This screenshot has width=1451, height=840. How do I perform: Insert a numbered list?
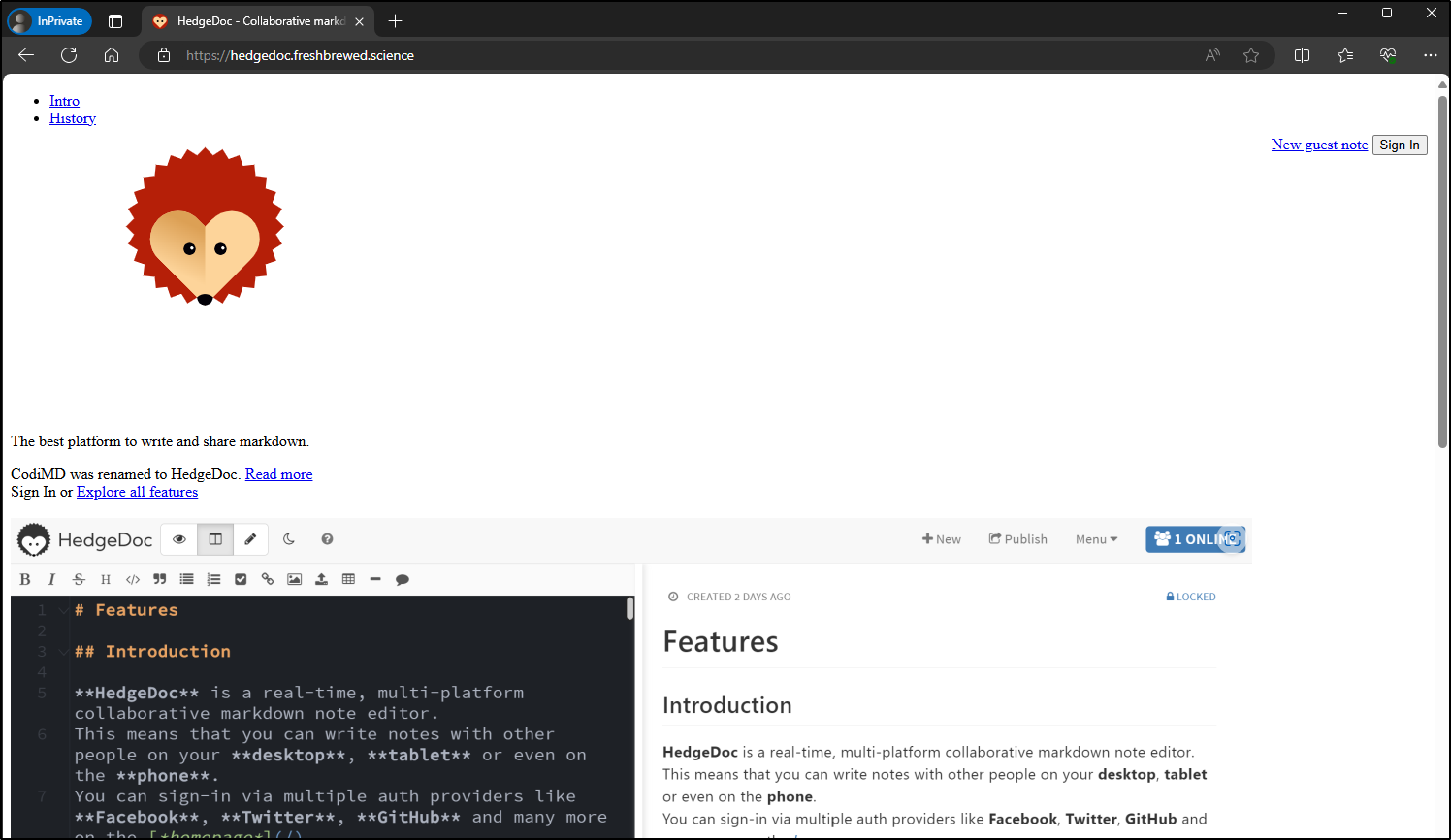click(x=213, y=579)
